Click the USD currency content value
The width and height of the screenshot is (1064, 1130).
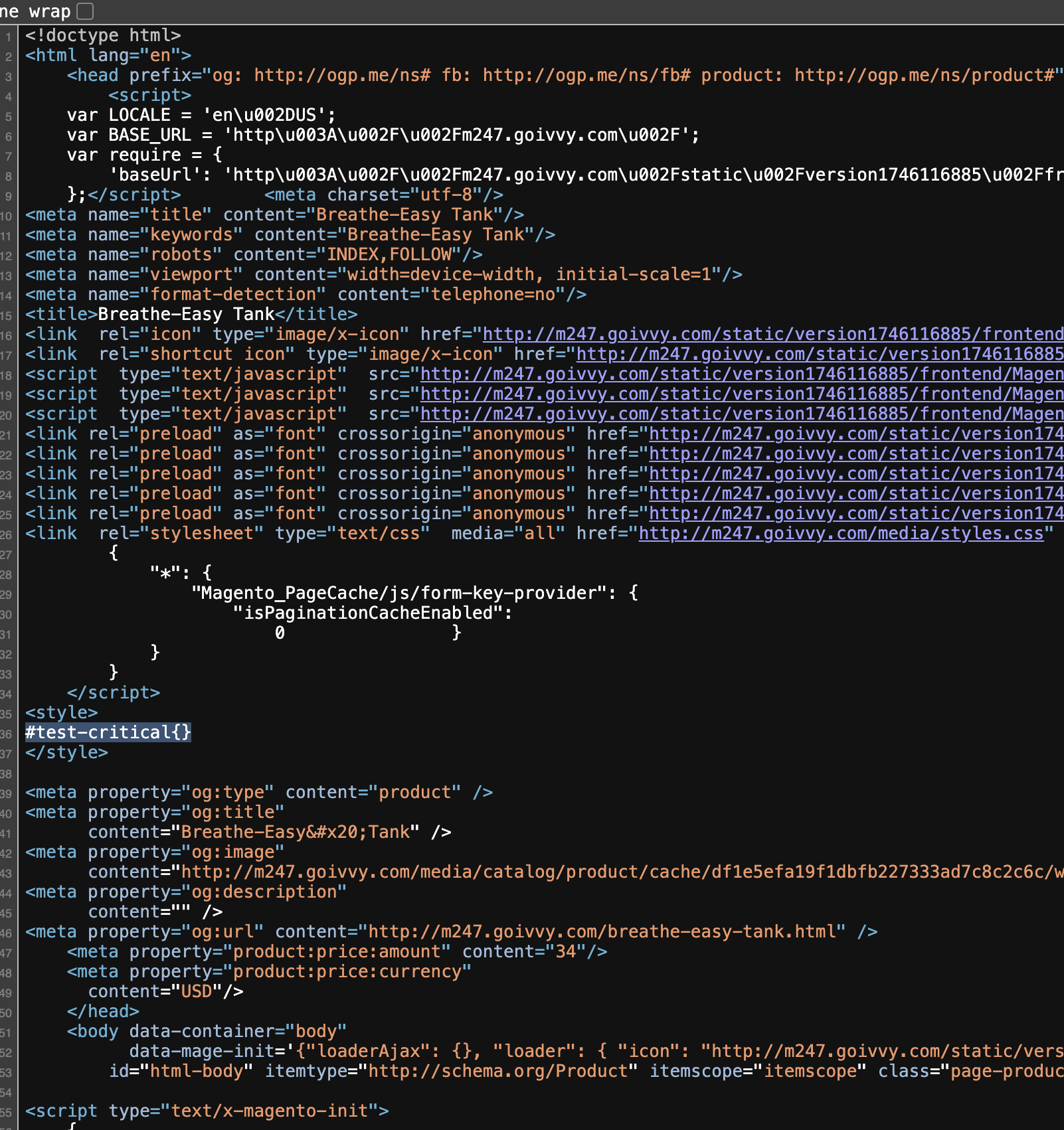pos(196,991)
